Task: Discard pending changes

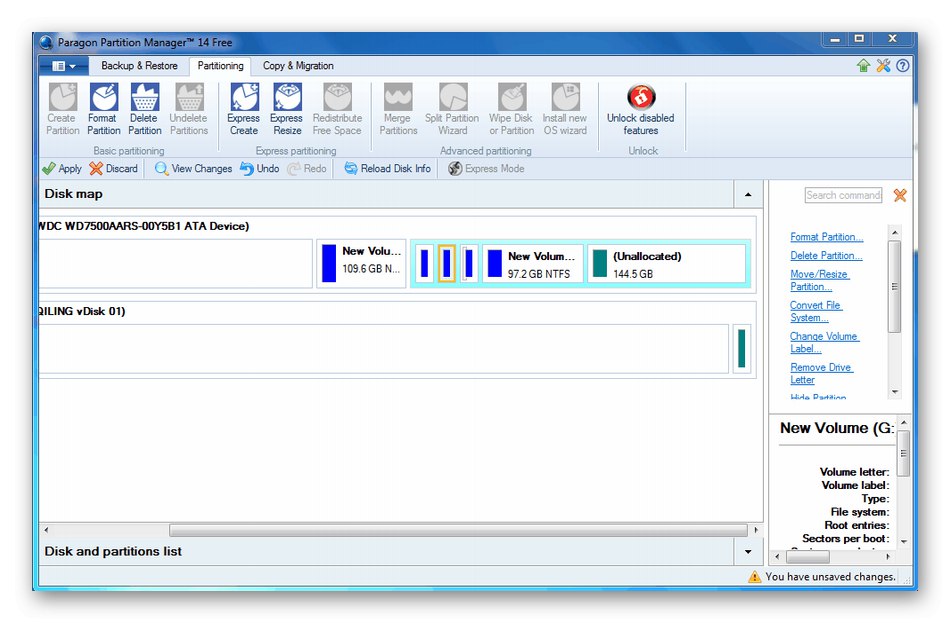Action: click(x=114, y=168)
